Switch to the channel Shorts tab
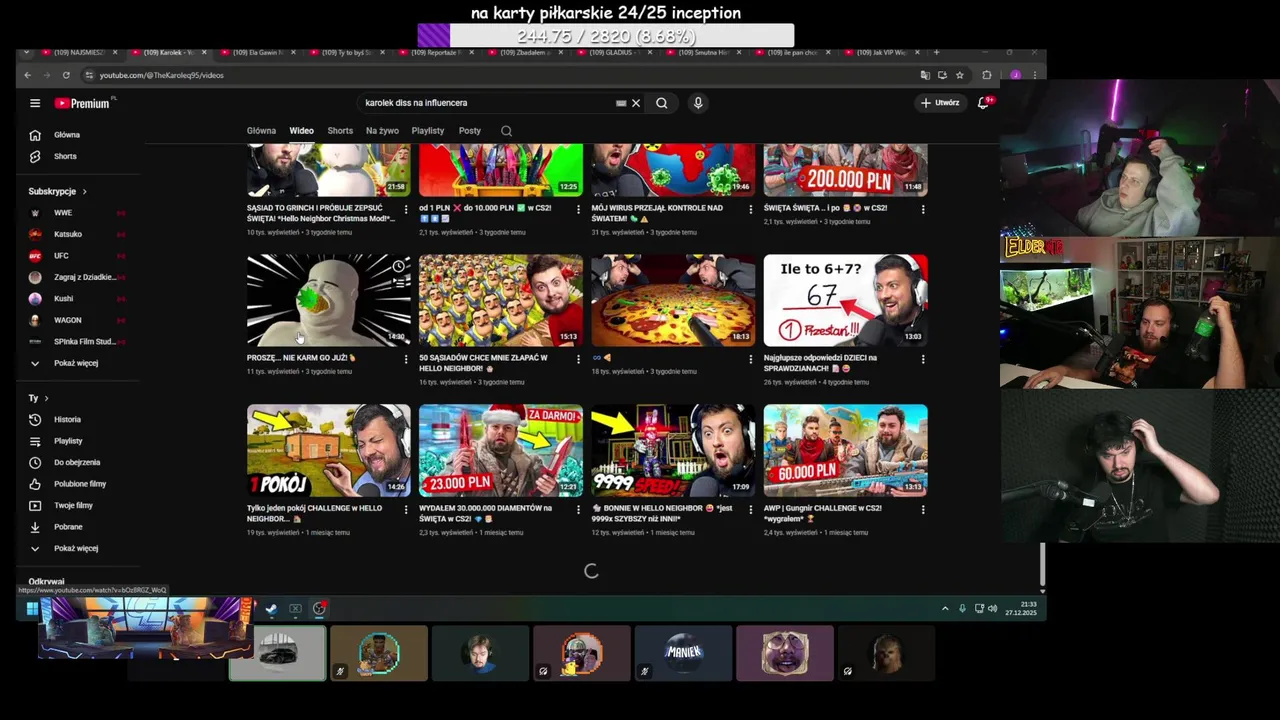Screen dimensions: 1280x720 pyautogui.click(x=340, y=131)
